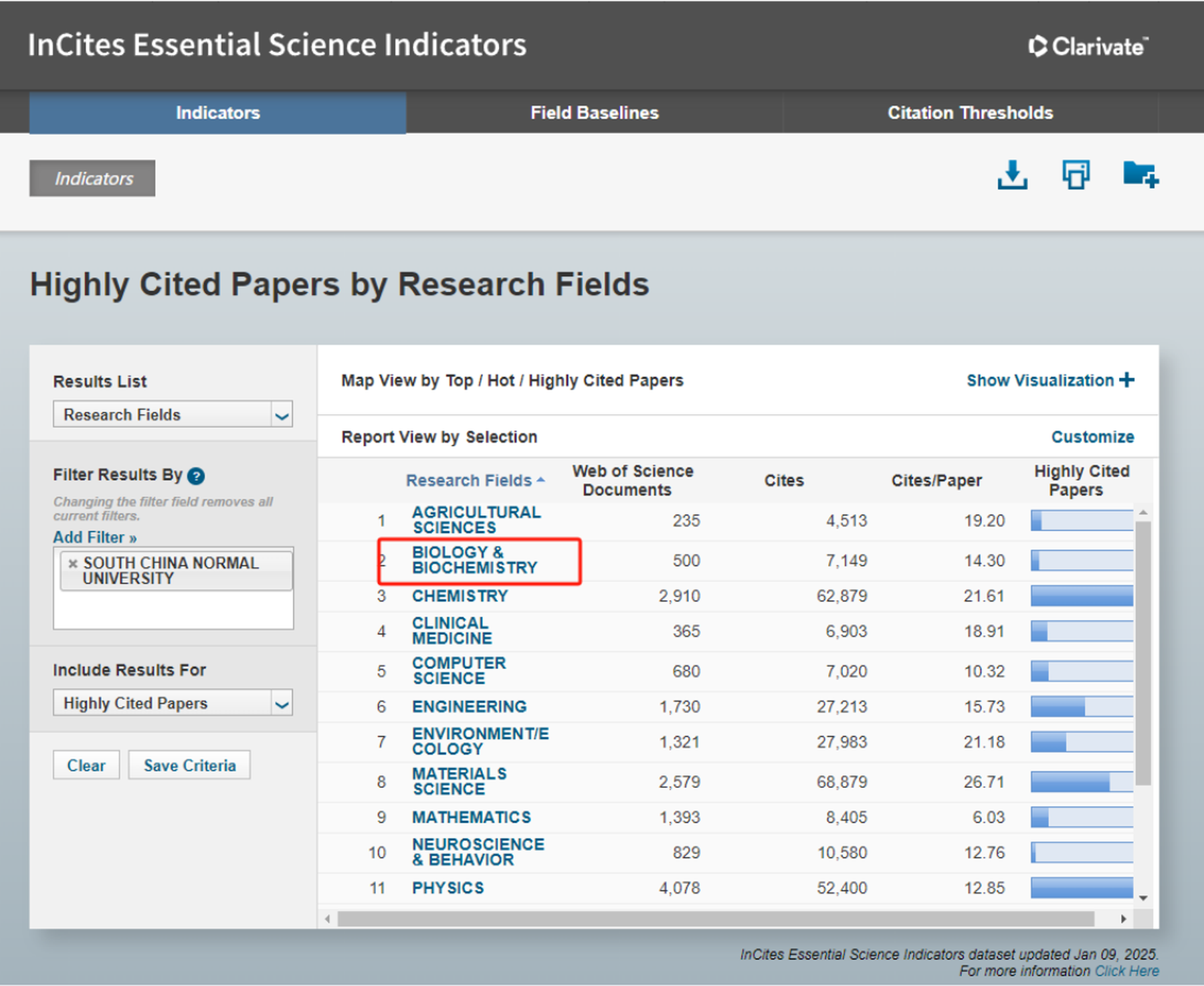Image resolution: width=1204 pixels, height=986 pixels.
Task: Click the Web of Science Documents column header
Action: click(632, 480)
